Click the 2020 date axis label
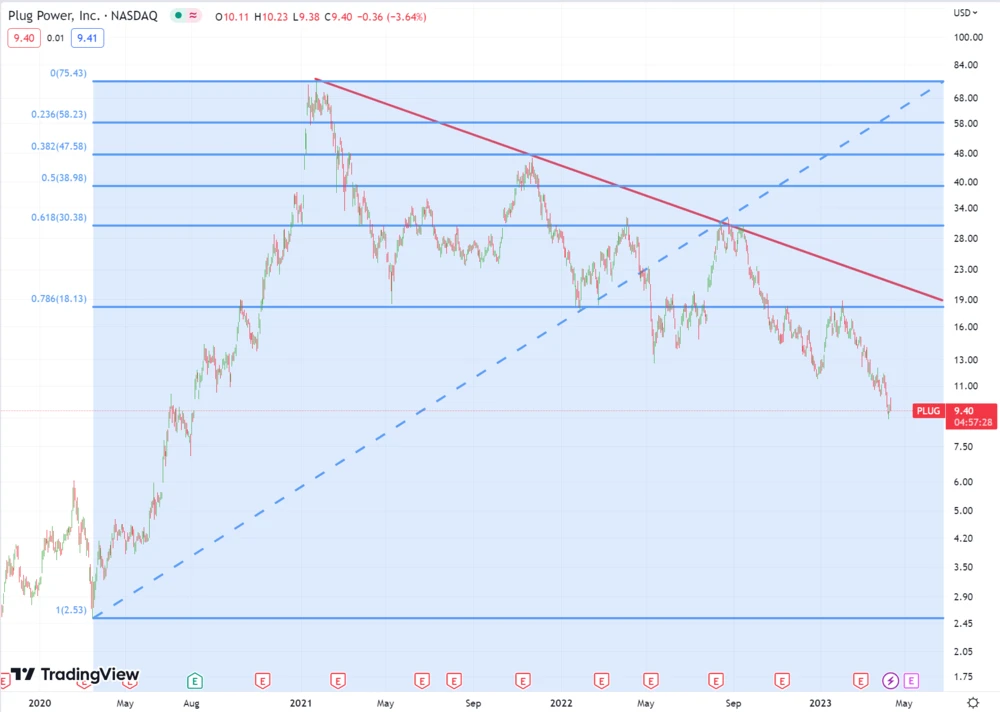 coord(40,703)
